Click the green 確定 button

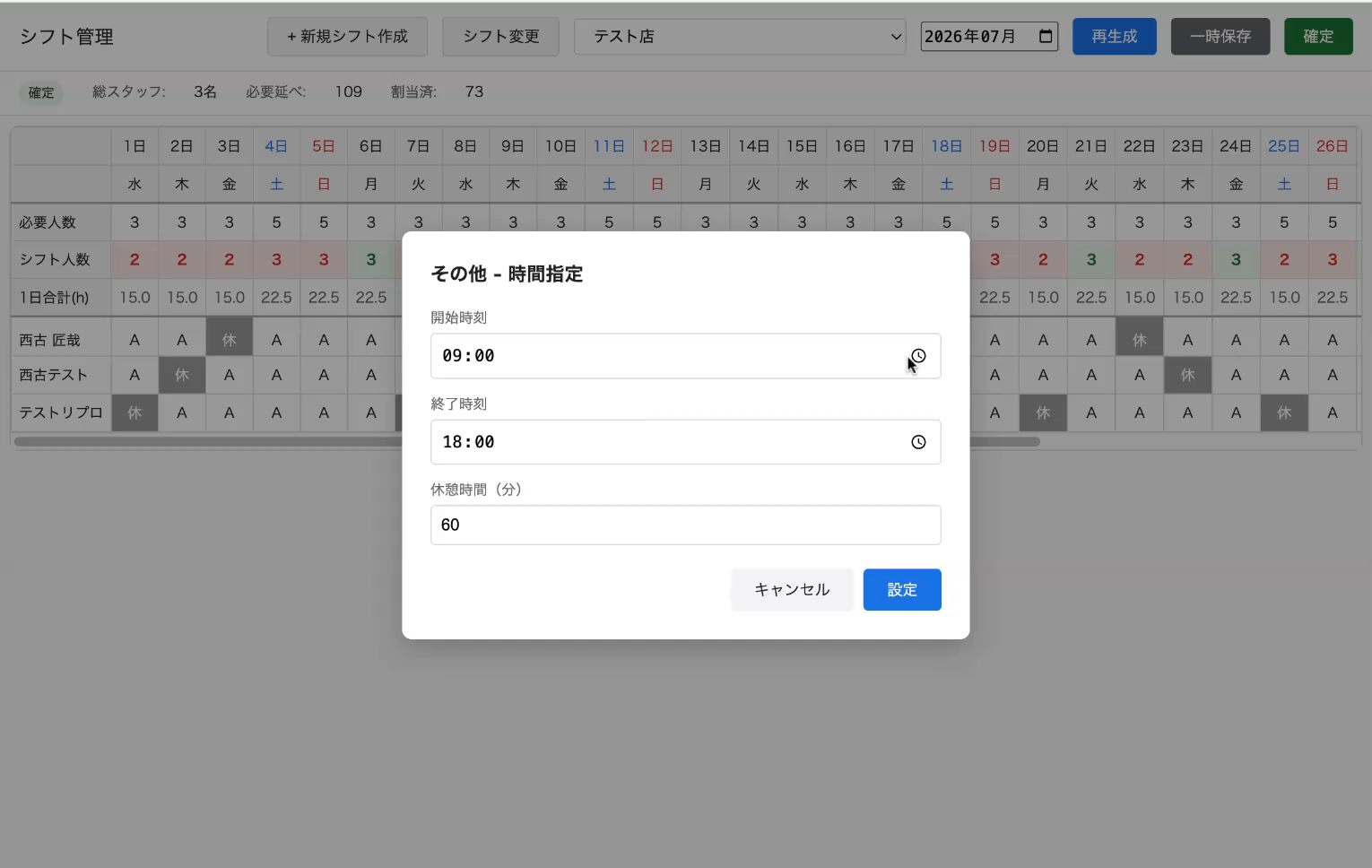[x=1318, y=36]
